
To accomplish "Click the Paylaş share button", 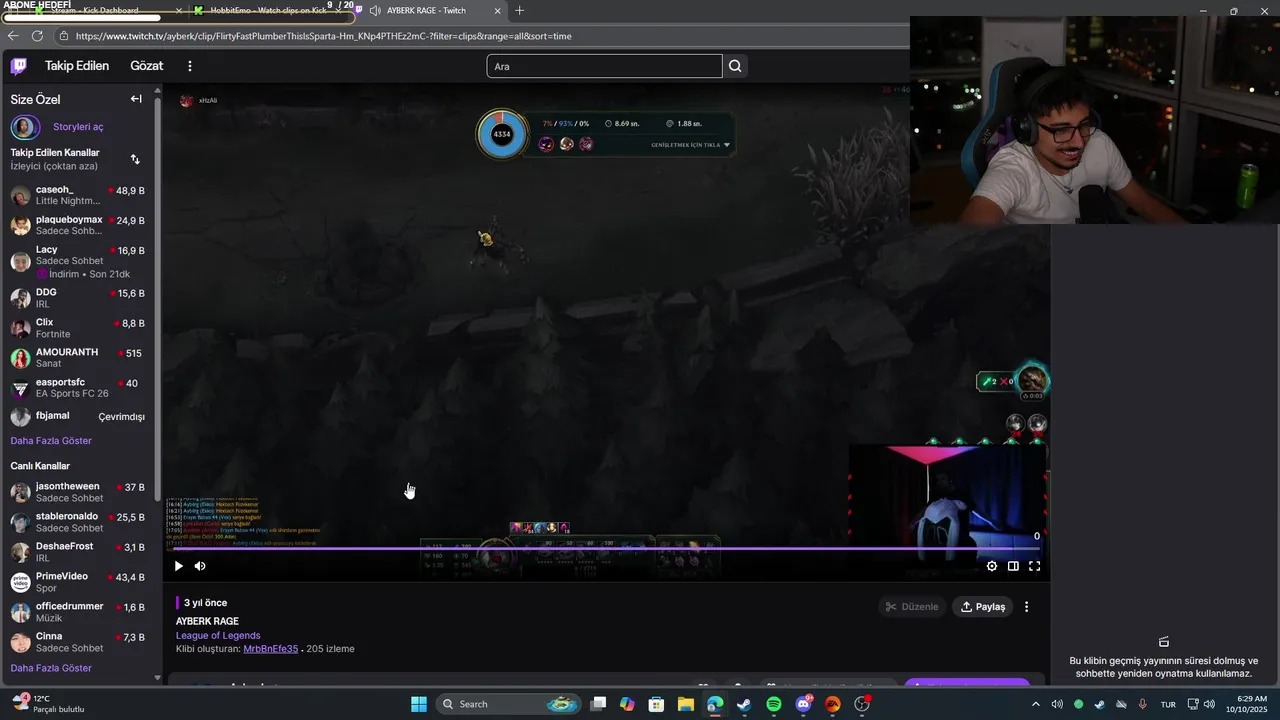I will [982, 607].
